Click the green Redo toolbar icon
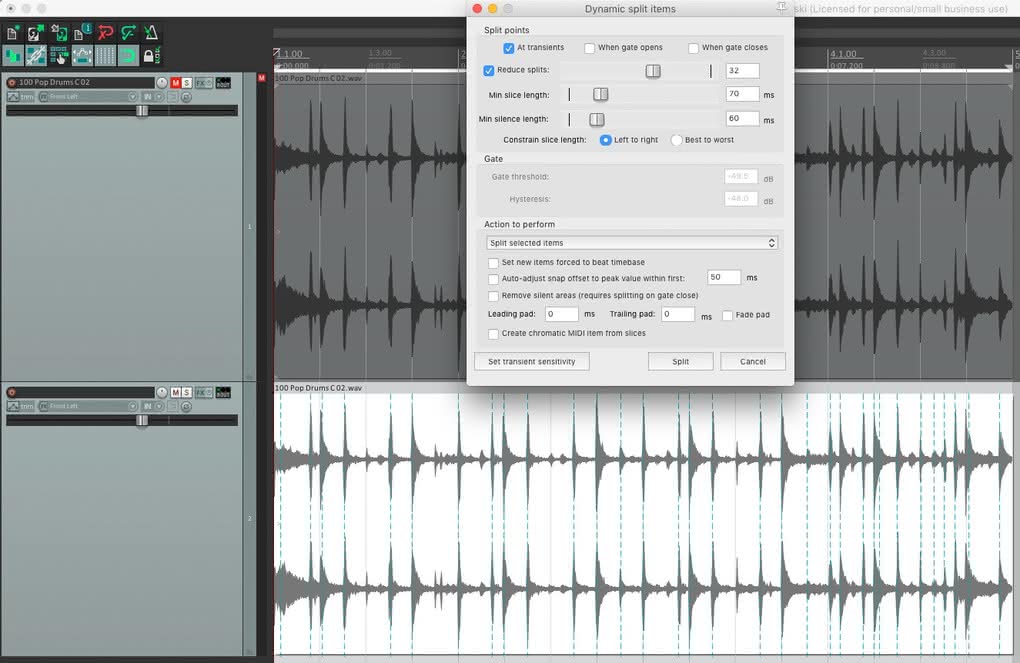This screenshot has height=663, width=1020. pyautogui.click(x=128, y=33)
